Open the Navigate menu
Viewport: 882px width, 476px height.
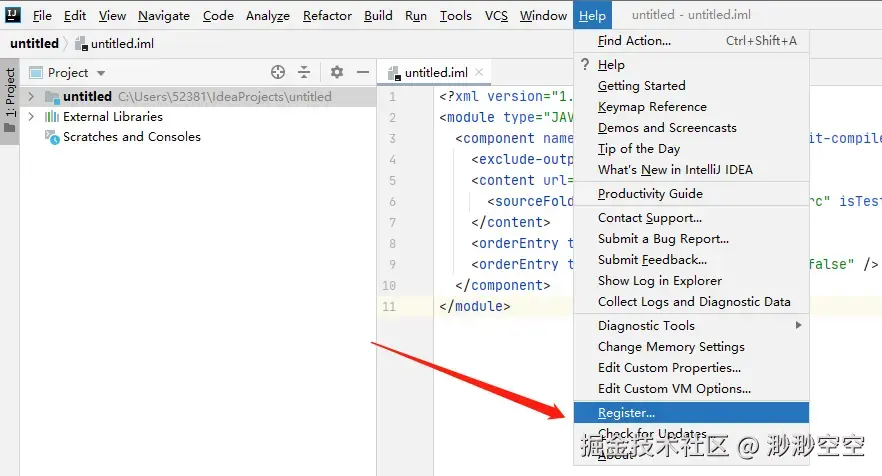pos(164,16)
